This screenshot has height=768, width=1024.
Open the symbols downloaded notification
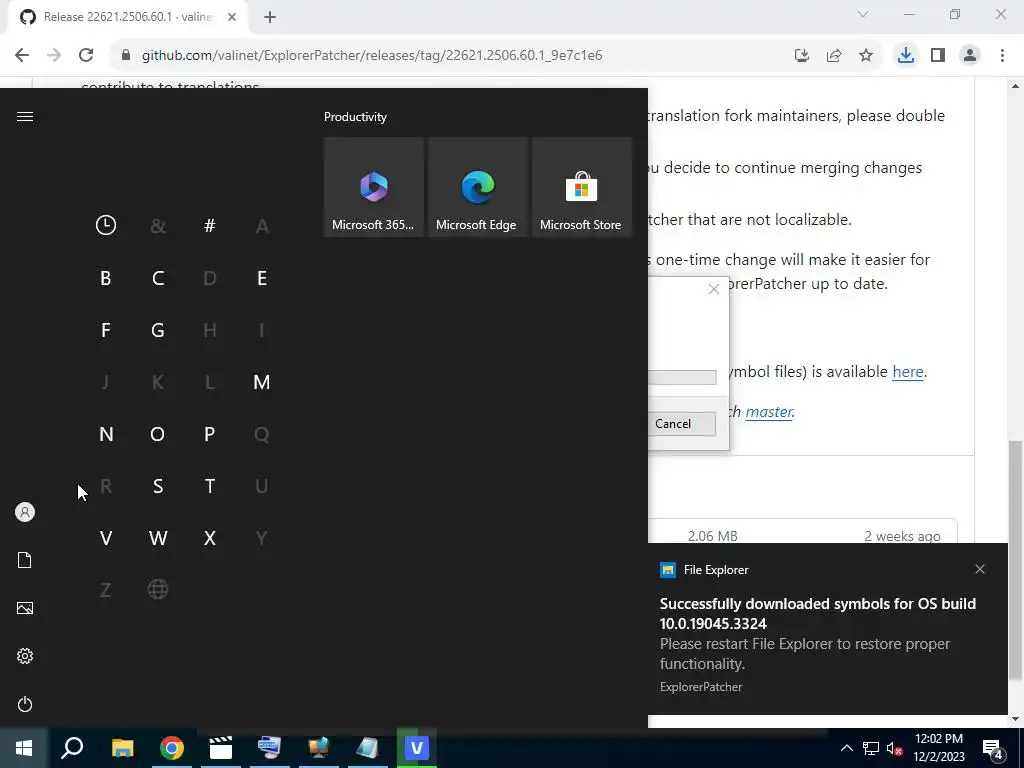(x=828, y=629)
